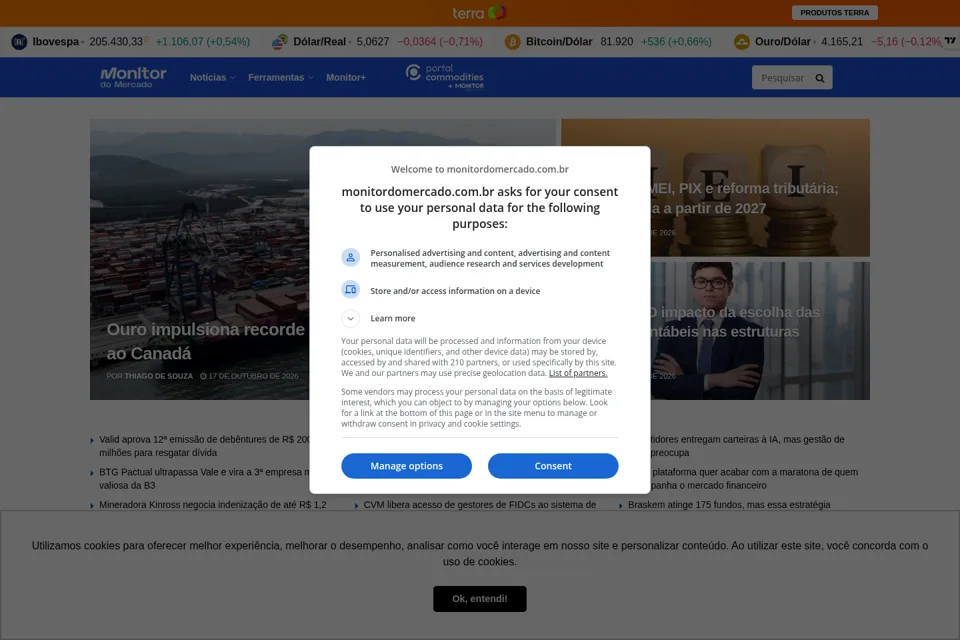Viewport: 960px width, 640px height.
Task: Expand the Learn more chevron
Action: (350, 318)
